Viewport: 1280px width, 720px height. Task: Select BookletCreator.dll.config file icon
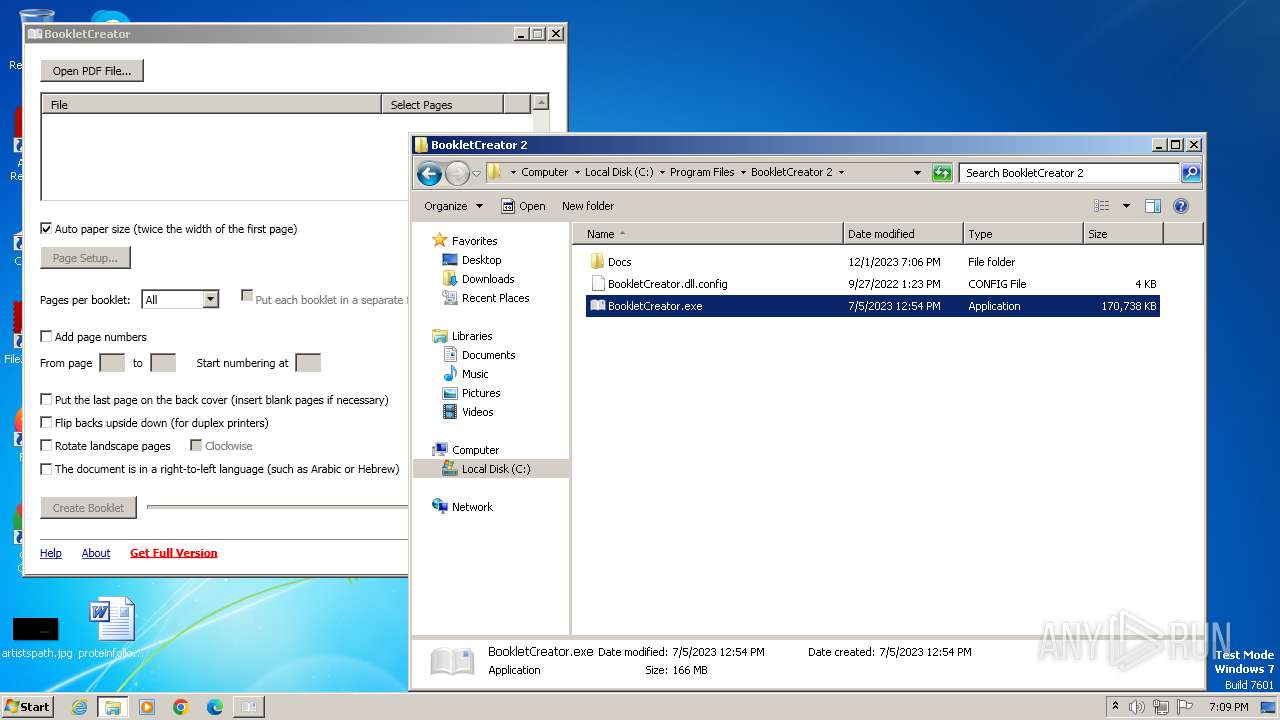598,284
